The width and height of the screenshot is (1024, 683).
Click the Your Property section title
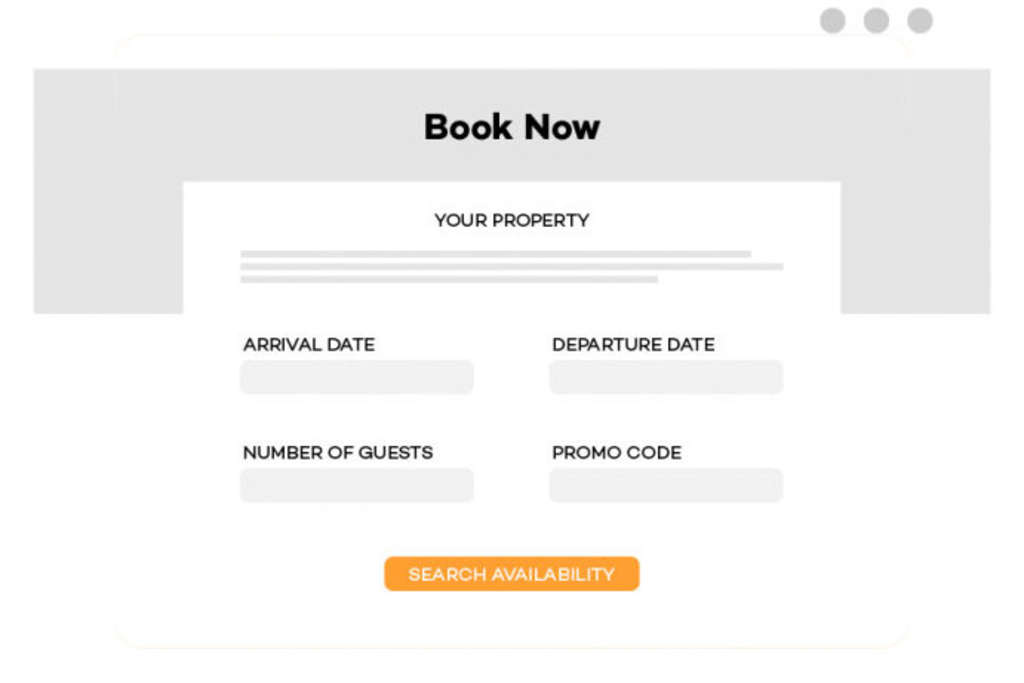[512, 221]
